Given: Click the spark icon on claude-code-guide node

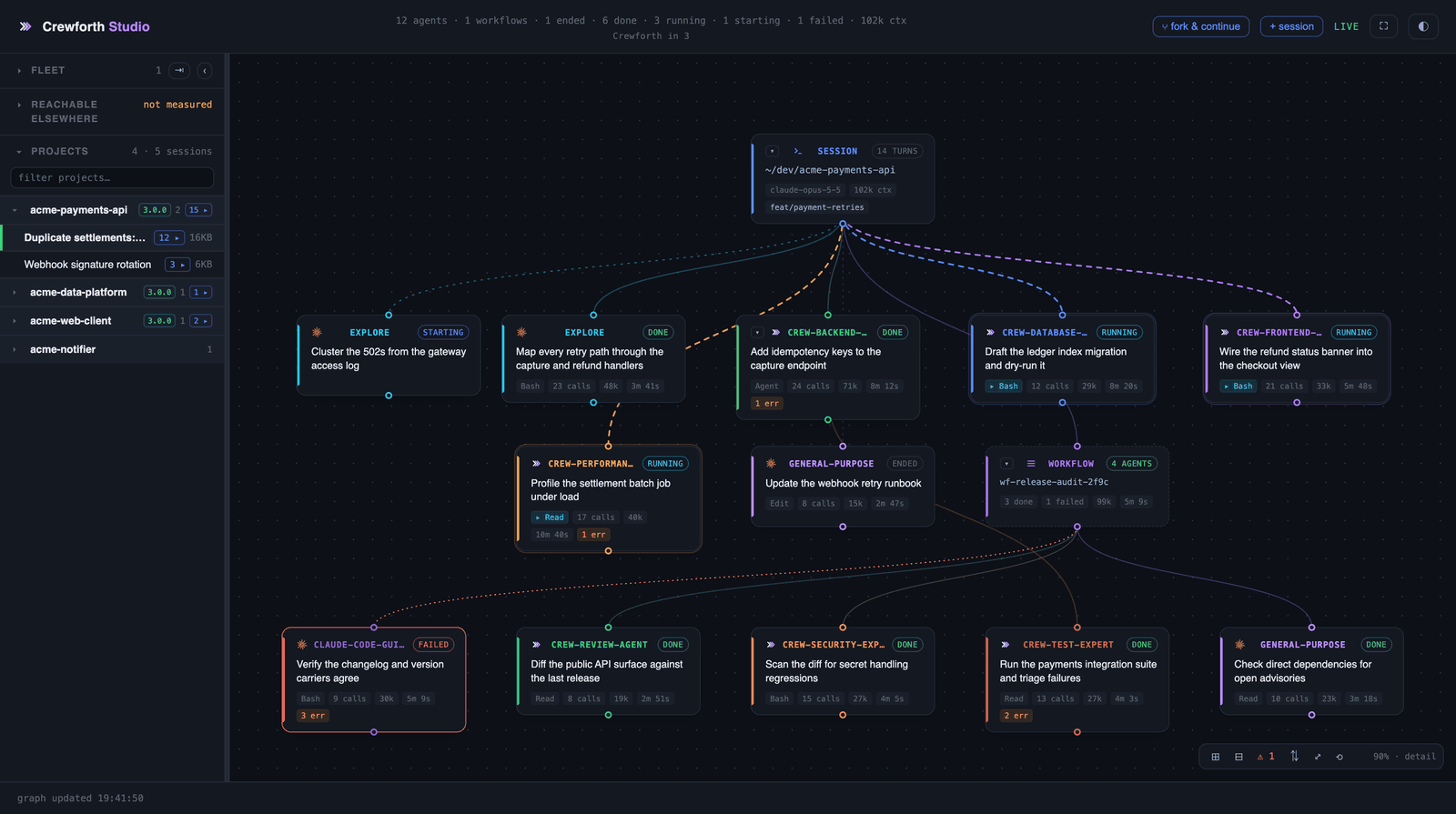Looking at the screenshot, I should [302, 645].
